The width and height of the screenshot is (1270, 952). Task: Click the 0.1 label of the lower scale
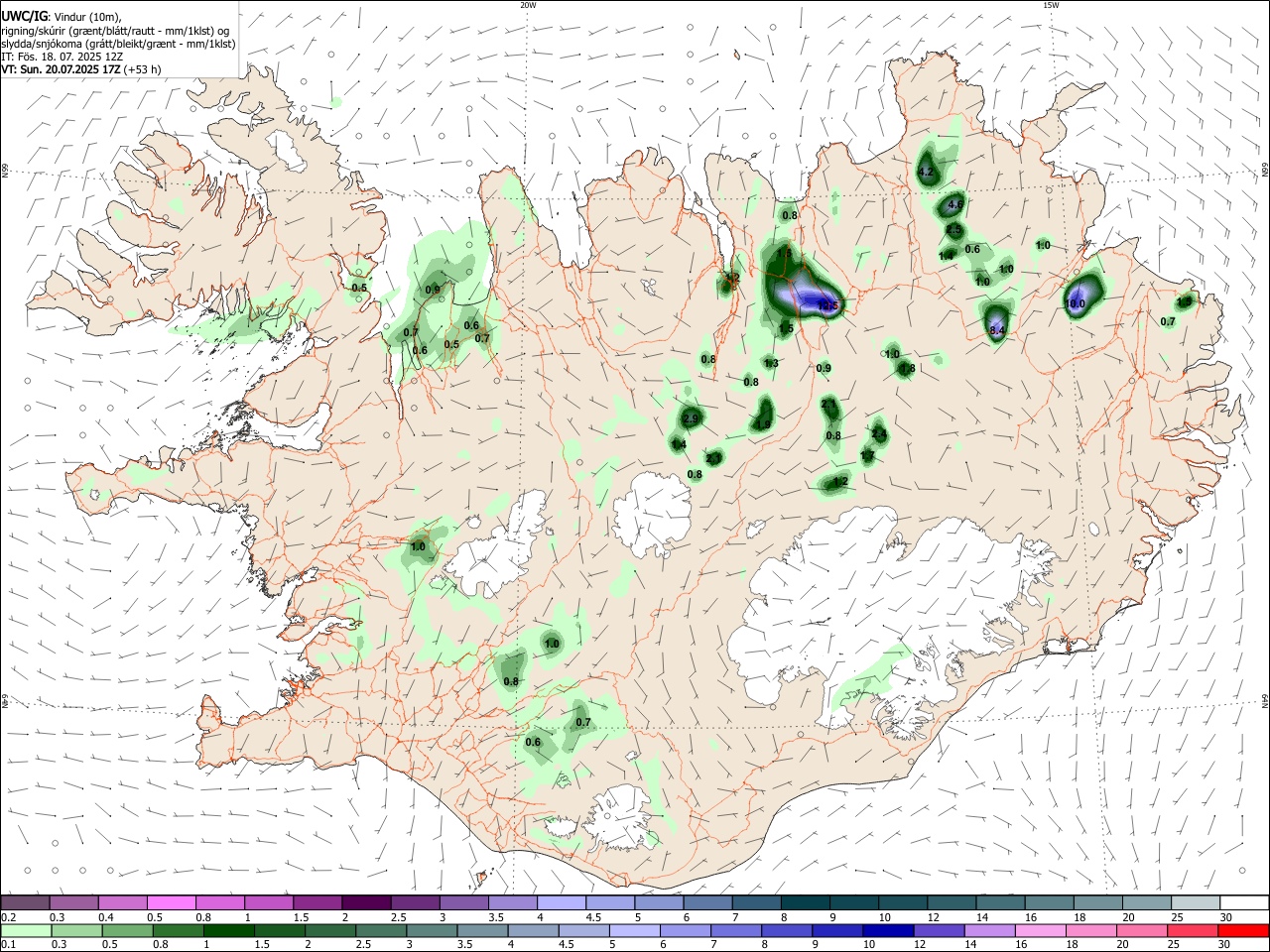coord(7,944)
